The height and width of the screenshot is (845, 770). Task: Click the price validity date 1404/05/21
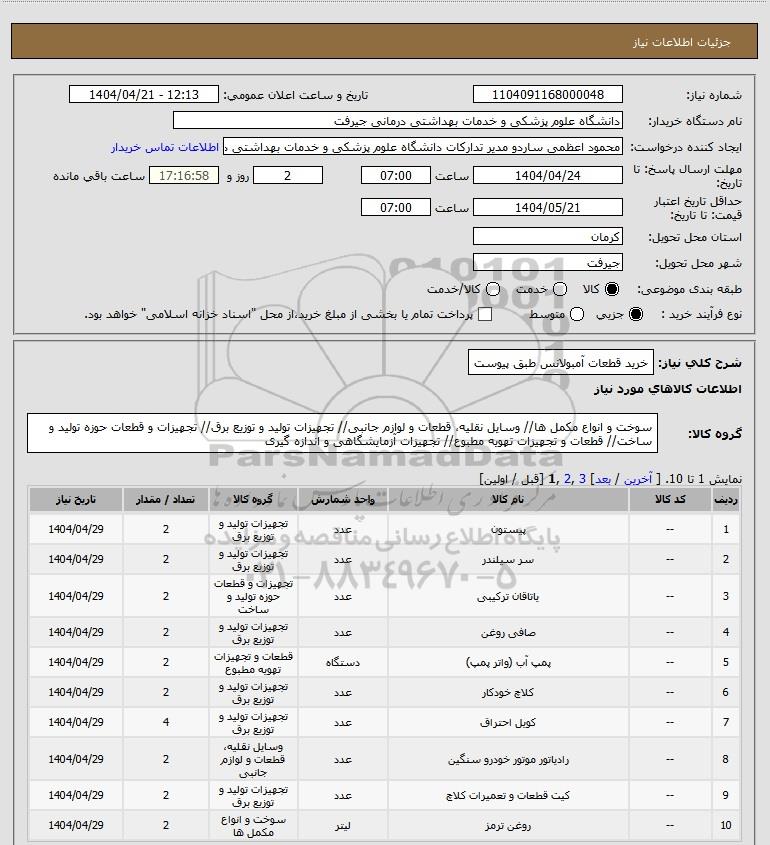(547, 207)
